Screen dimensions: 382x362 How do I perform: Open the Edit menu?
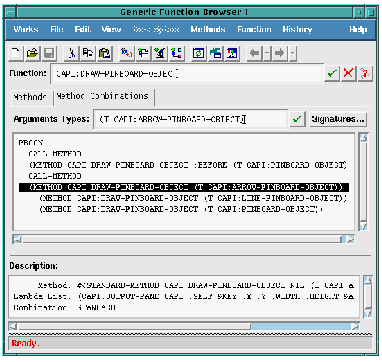point(83,29)
